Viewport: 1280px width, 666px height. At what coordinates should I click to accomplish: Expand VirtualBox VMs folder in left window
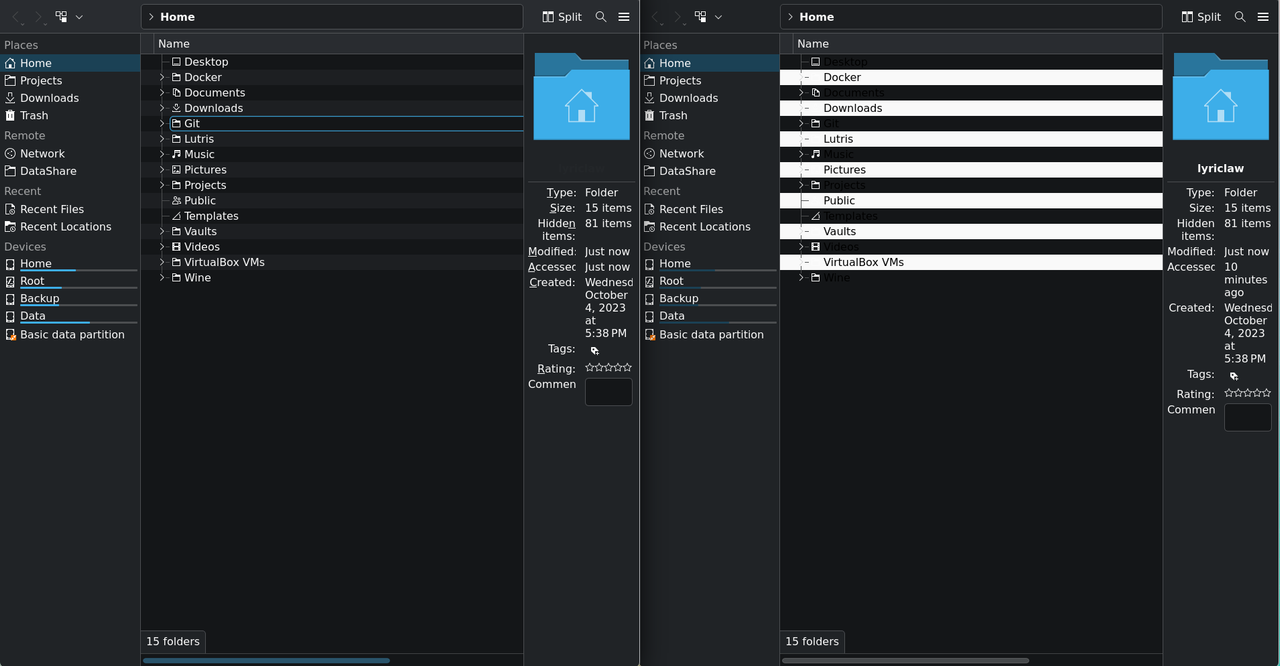162,262
